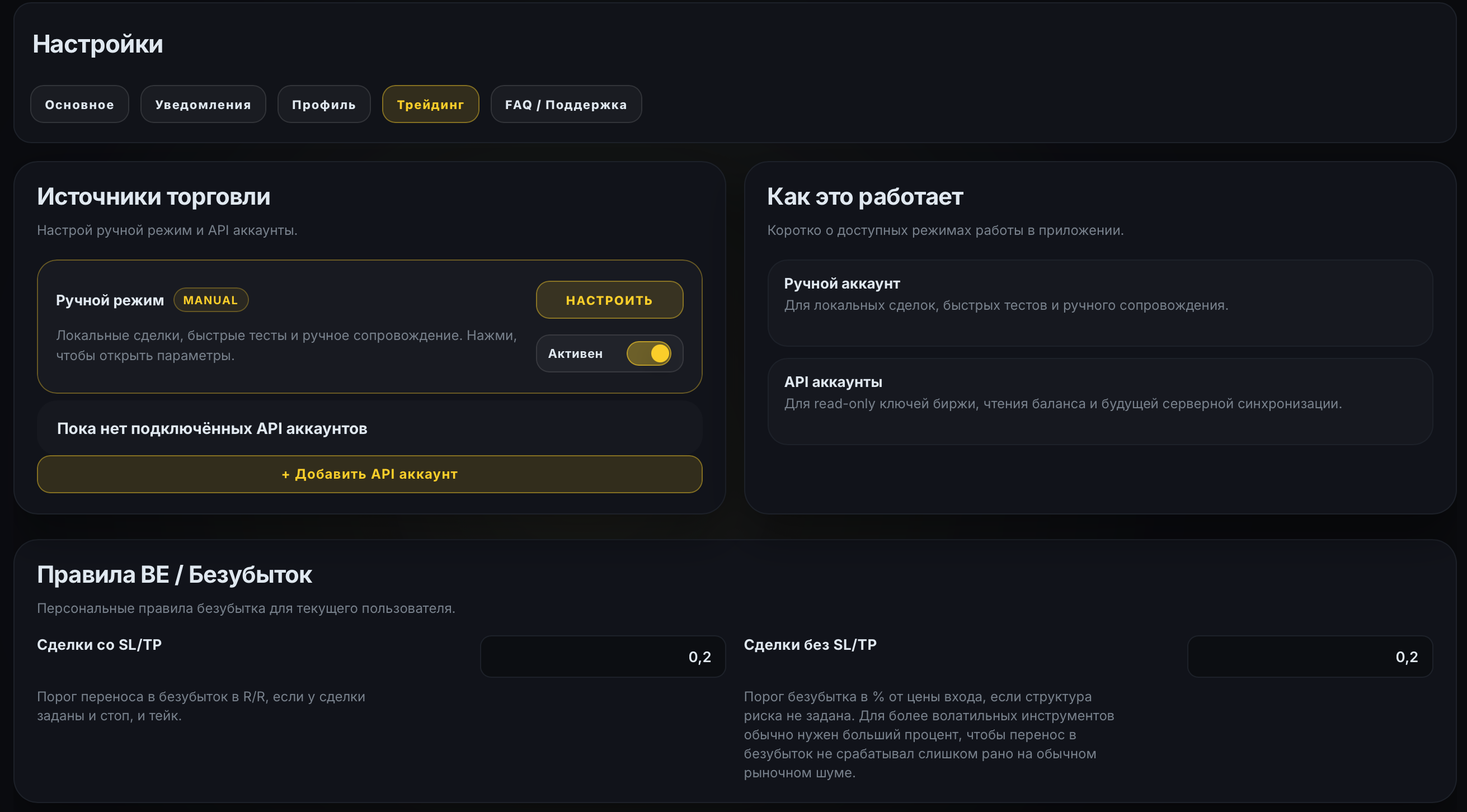The width and height of the screenshot is (1467, 812).
Task: Click the Как это работает heading
Action: [864, 197]
